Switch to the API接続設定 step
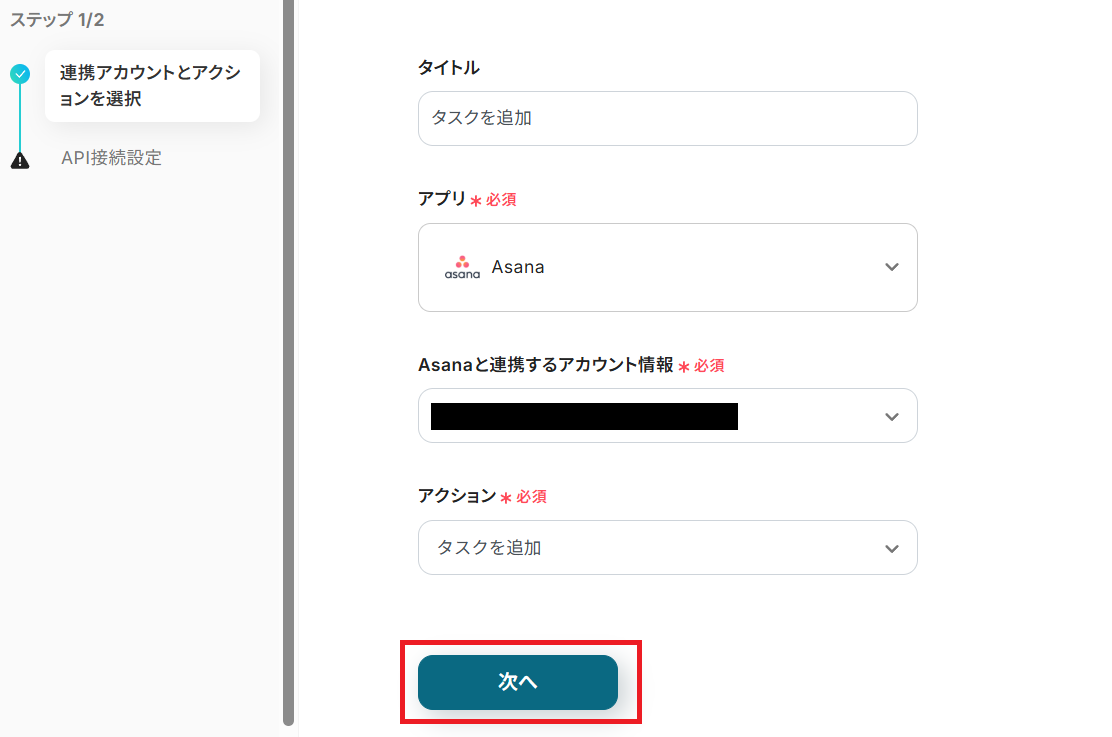The image size is (1112, 737). coord(111,158)
